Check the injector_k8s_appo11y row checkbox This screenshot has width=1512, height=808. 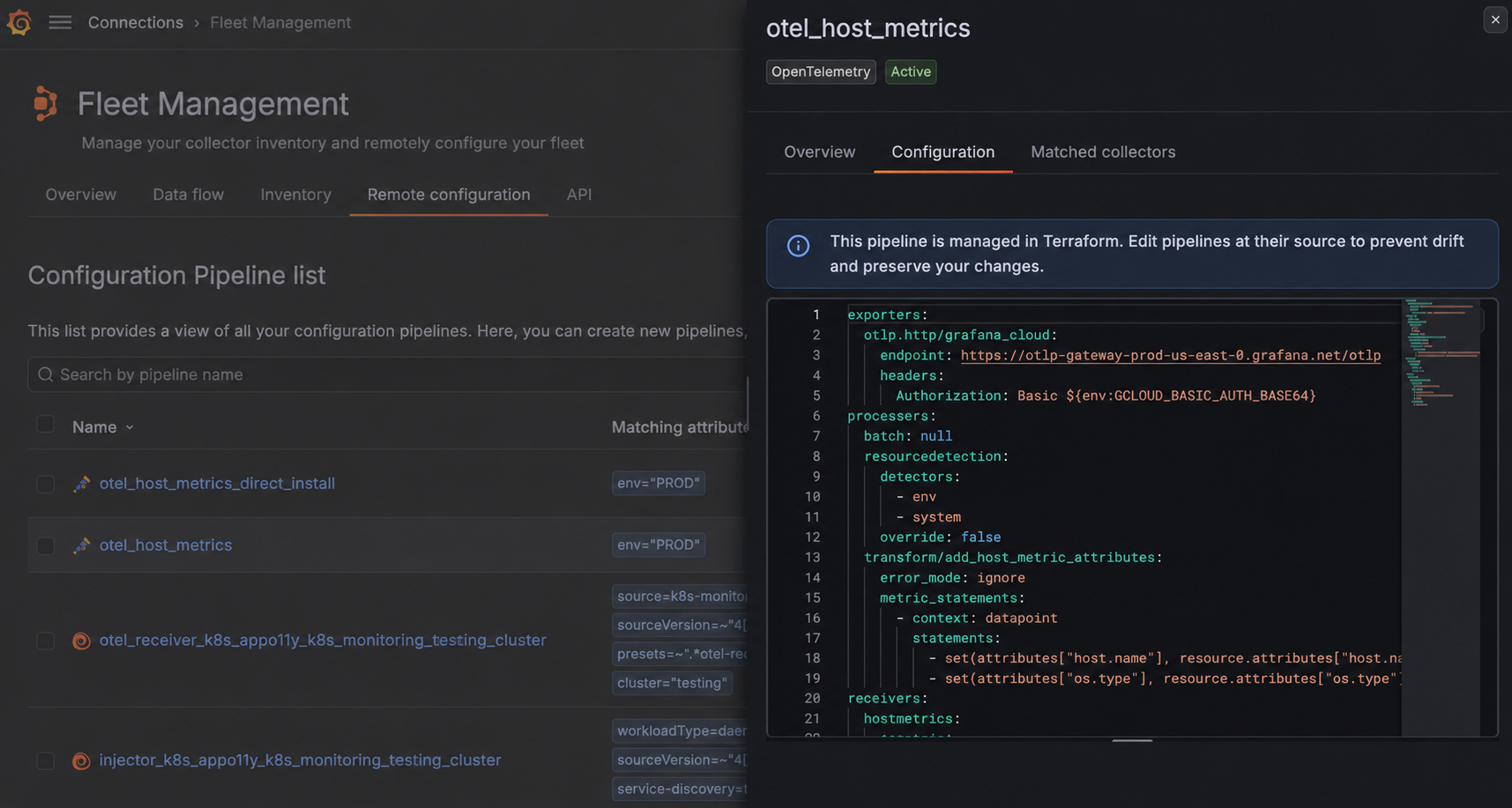[46, 760]
